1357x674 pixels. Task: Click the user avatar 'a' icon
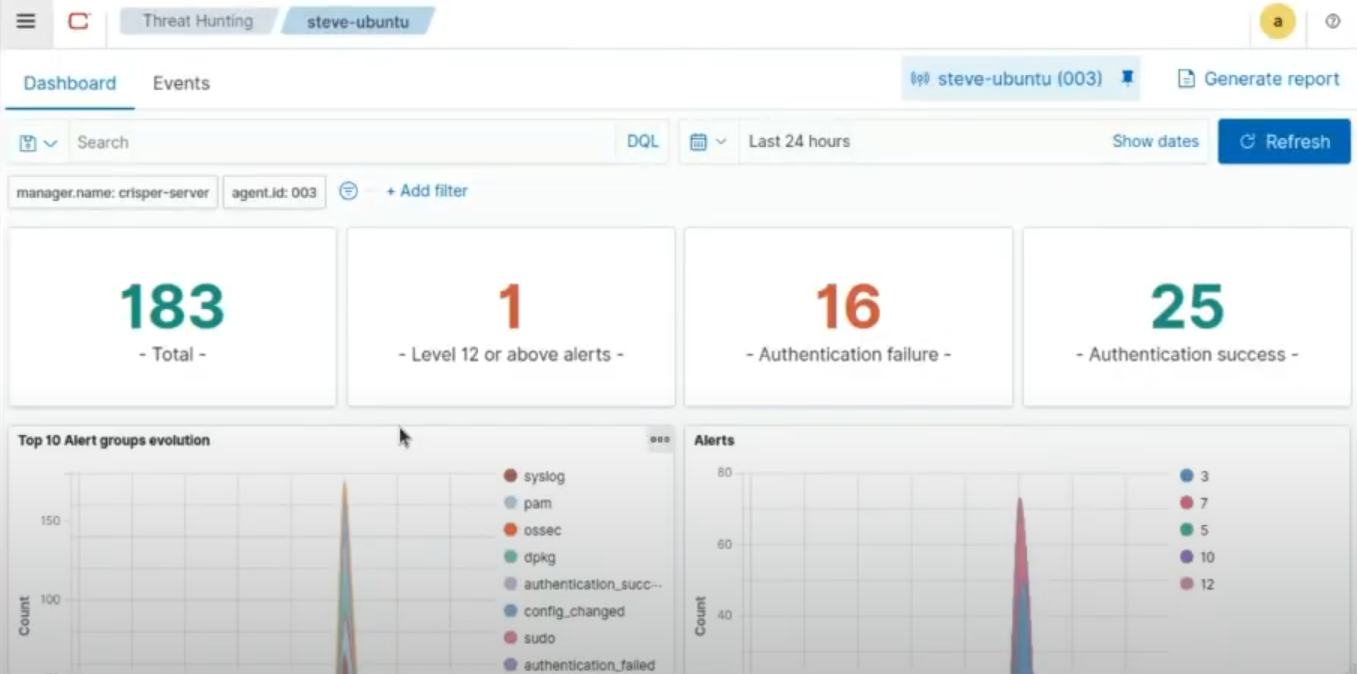[1277, 21]
